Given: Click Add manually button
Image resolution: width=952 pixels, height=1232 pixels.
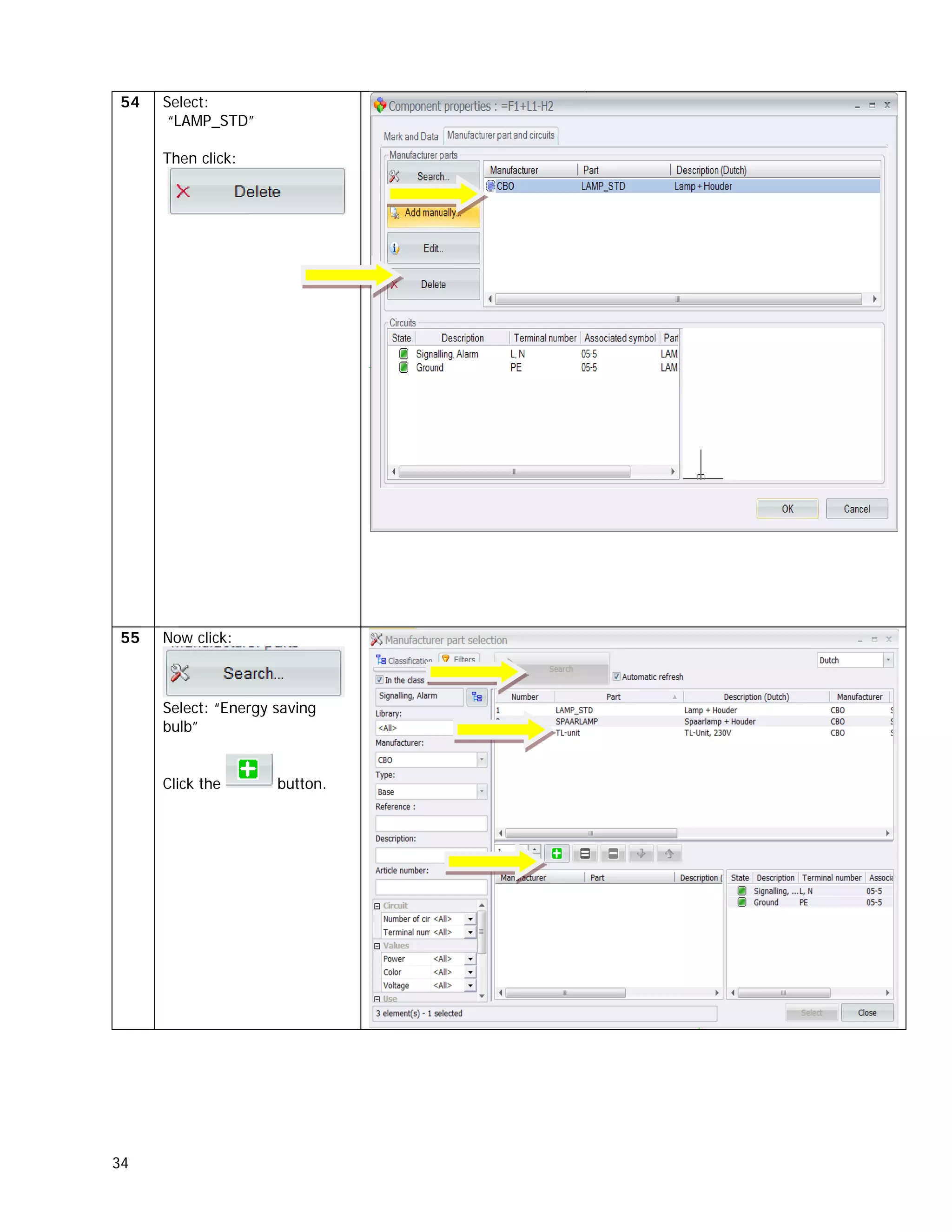Looking at the screenshot, I should (433, 212).
